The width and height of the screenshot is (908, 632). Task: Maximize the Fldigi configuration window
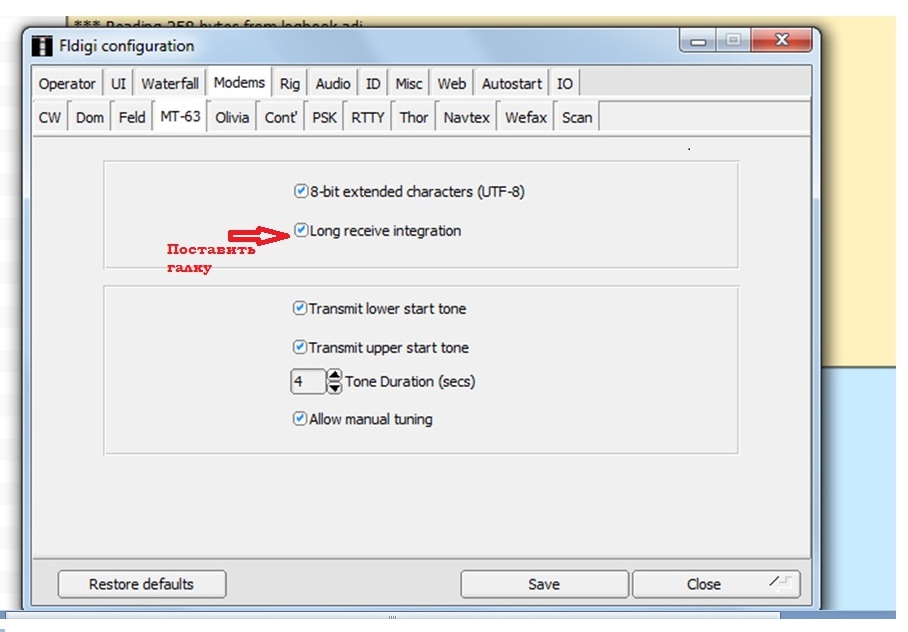[x=733, y=42]
